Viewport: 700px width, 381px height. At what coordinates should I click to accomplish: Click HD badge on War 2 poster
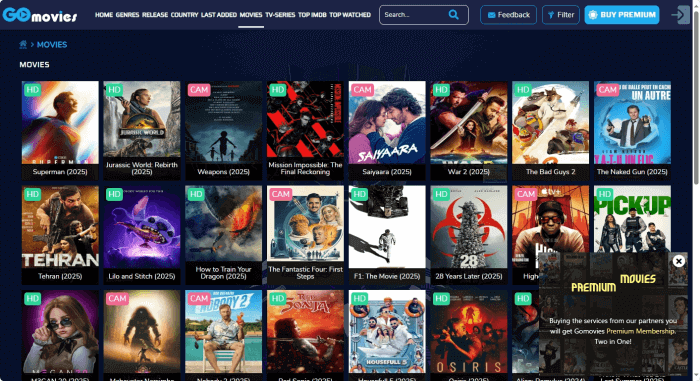441,90
